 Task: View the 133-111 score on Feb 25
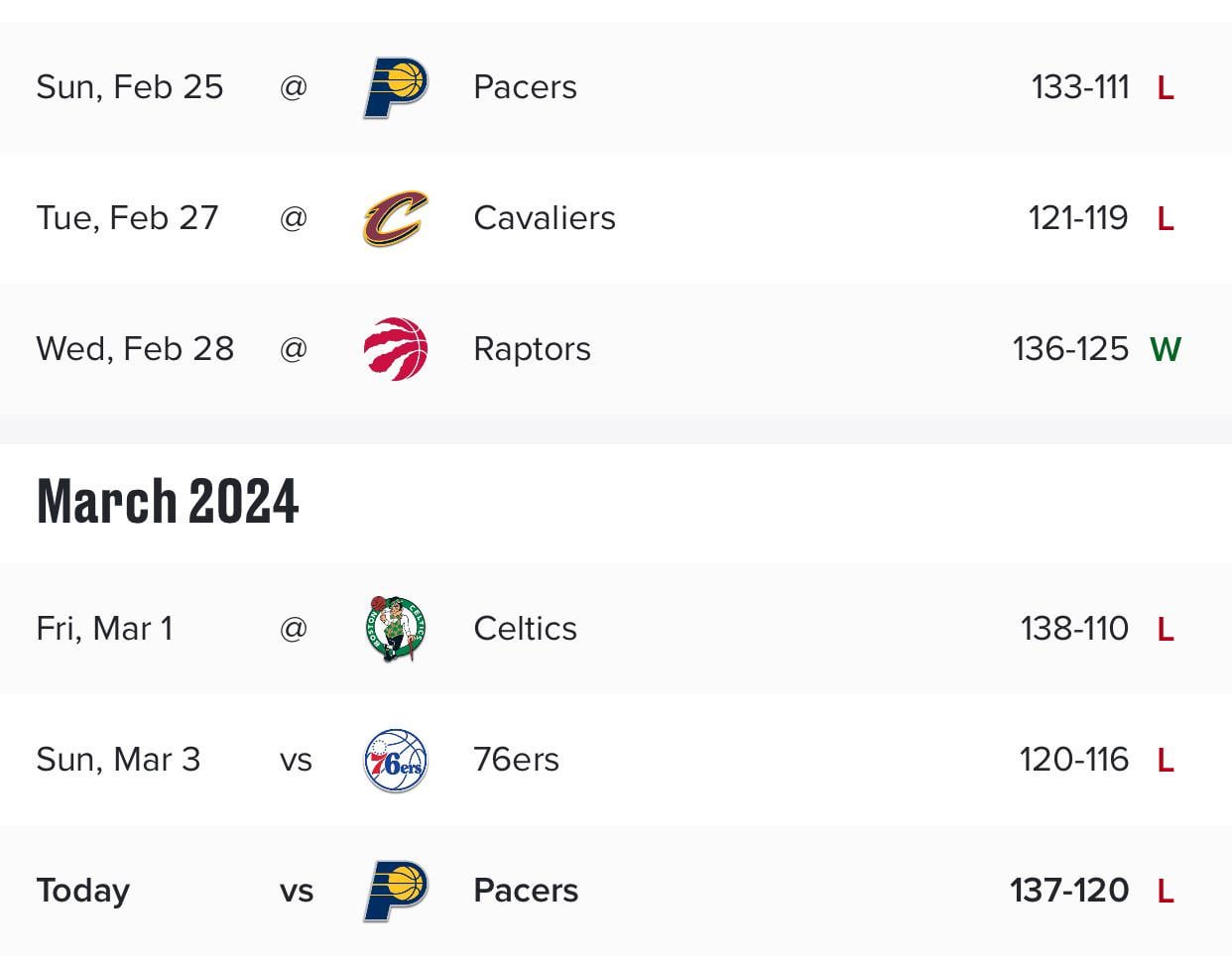click(x=1080, y=87)
